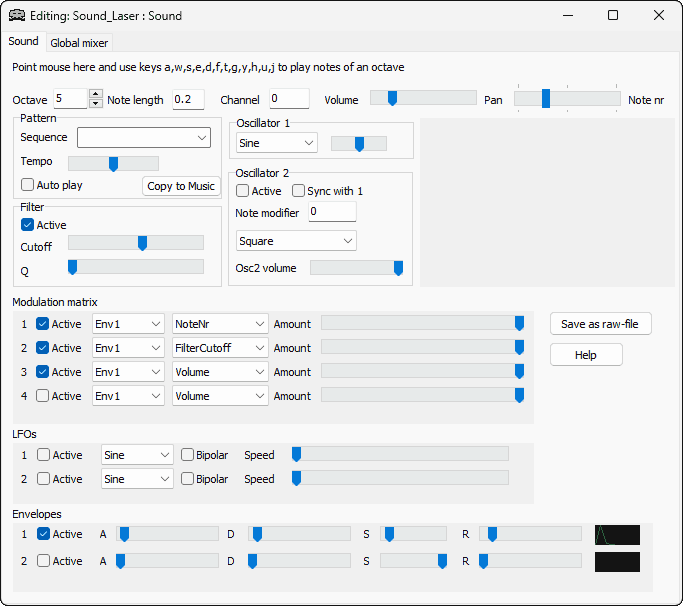Click the Save as raw-file button
Image resolution: width=683 pixels, height=606 pixels.
(600, 324)
